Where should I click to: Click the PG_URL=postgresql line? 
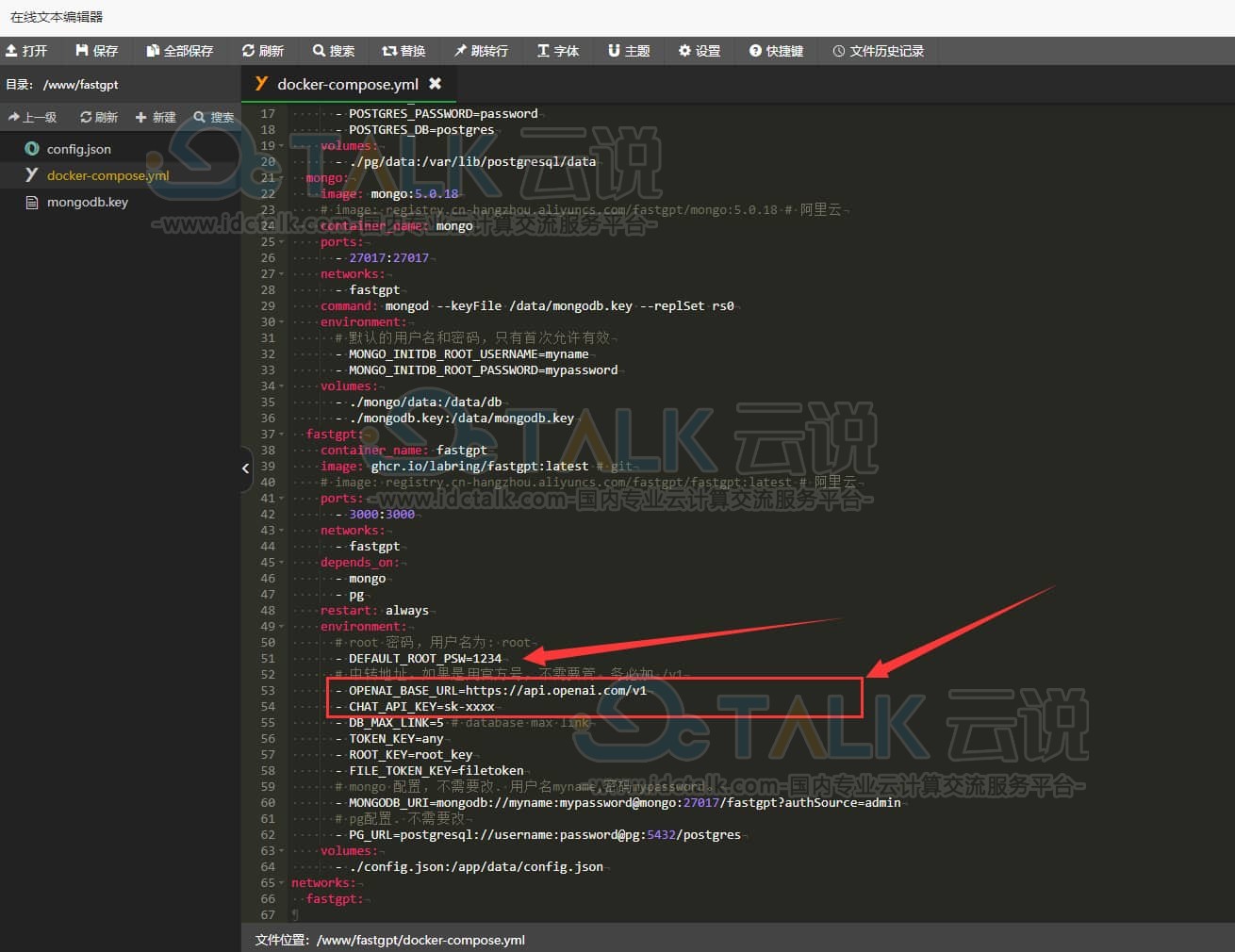[x=545, y=835]
